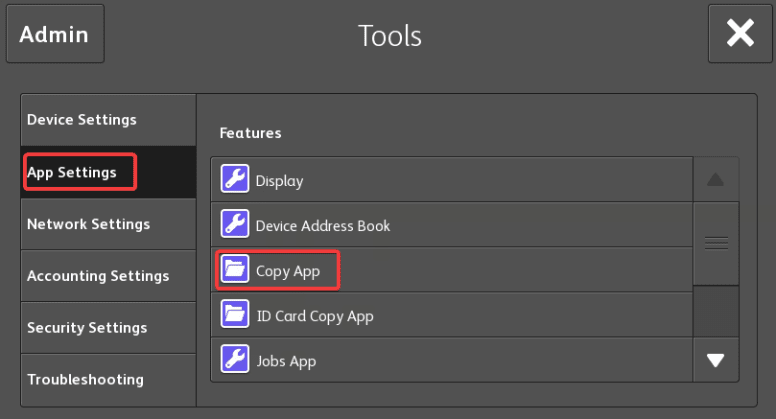Image resolution: width=776 pixels, height=419 pixels.
Task: Close the Tools screen with the X
Action: point(740,34)
